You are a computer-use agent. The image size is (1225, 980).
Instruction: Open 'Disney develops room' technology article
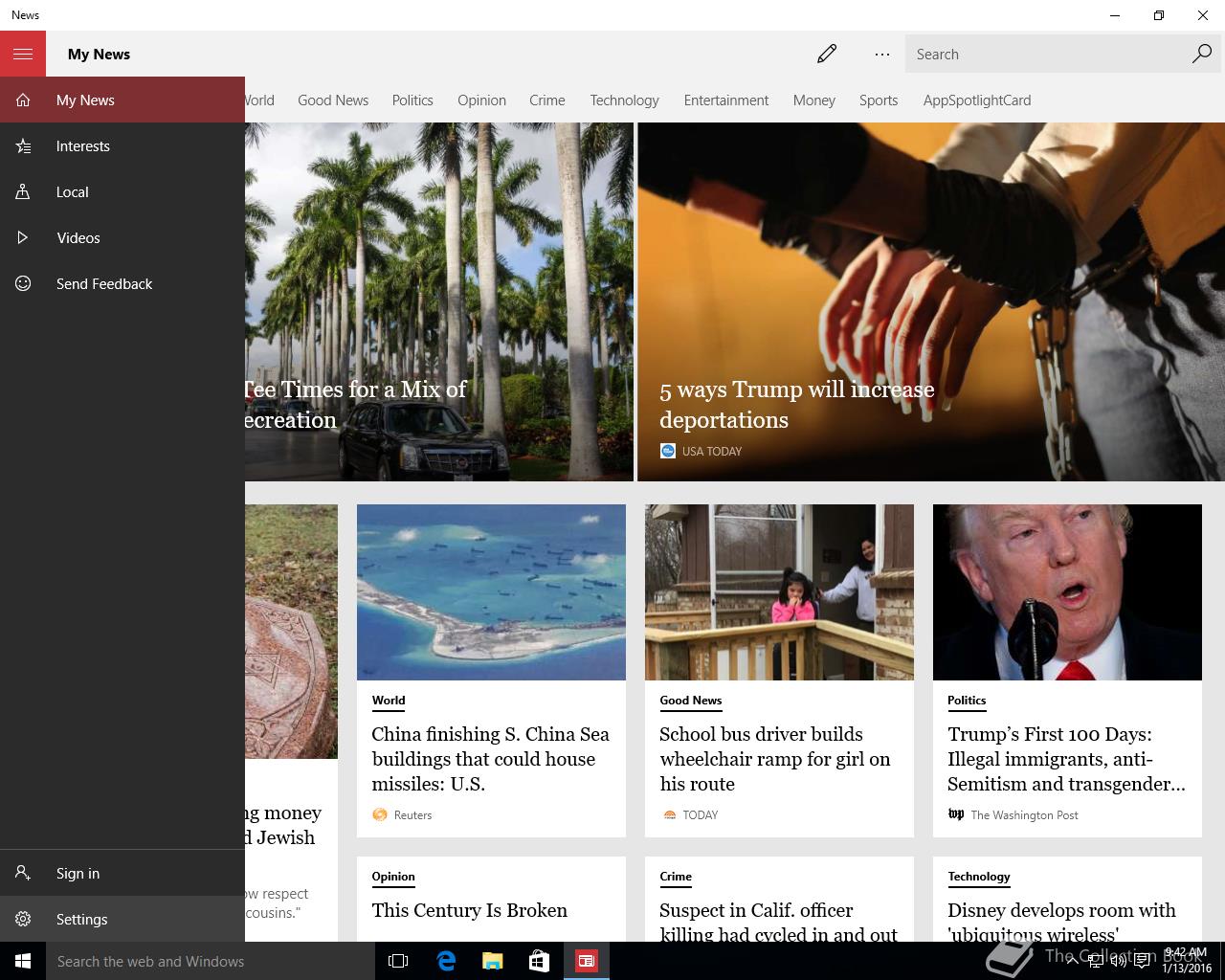1061,922
